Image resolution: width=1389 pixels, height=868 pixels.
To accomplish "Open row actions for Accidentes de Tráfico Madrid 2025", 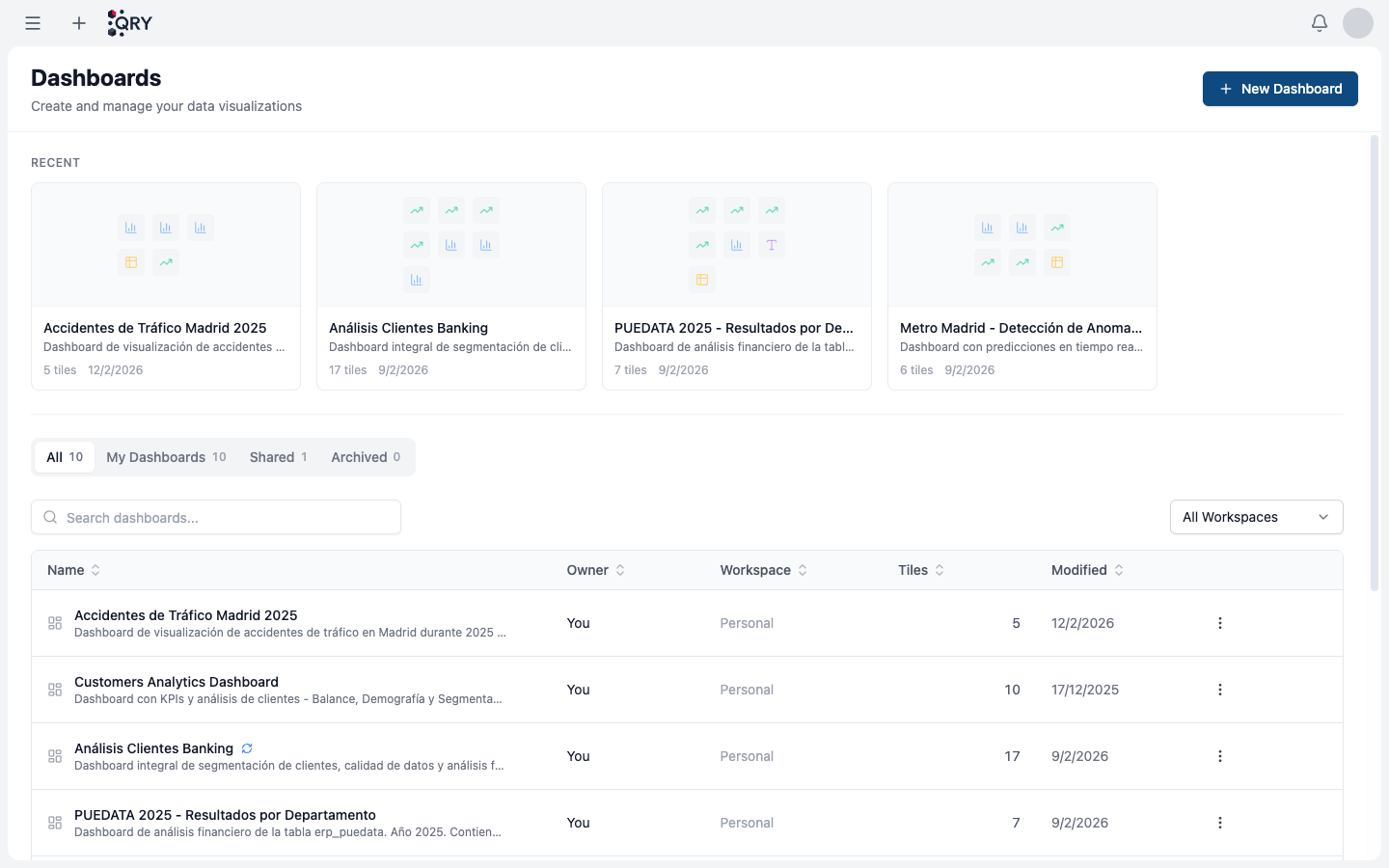I will (1220, 623).
